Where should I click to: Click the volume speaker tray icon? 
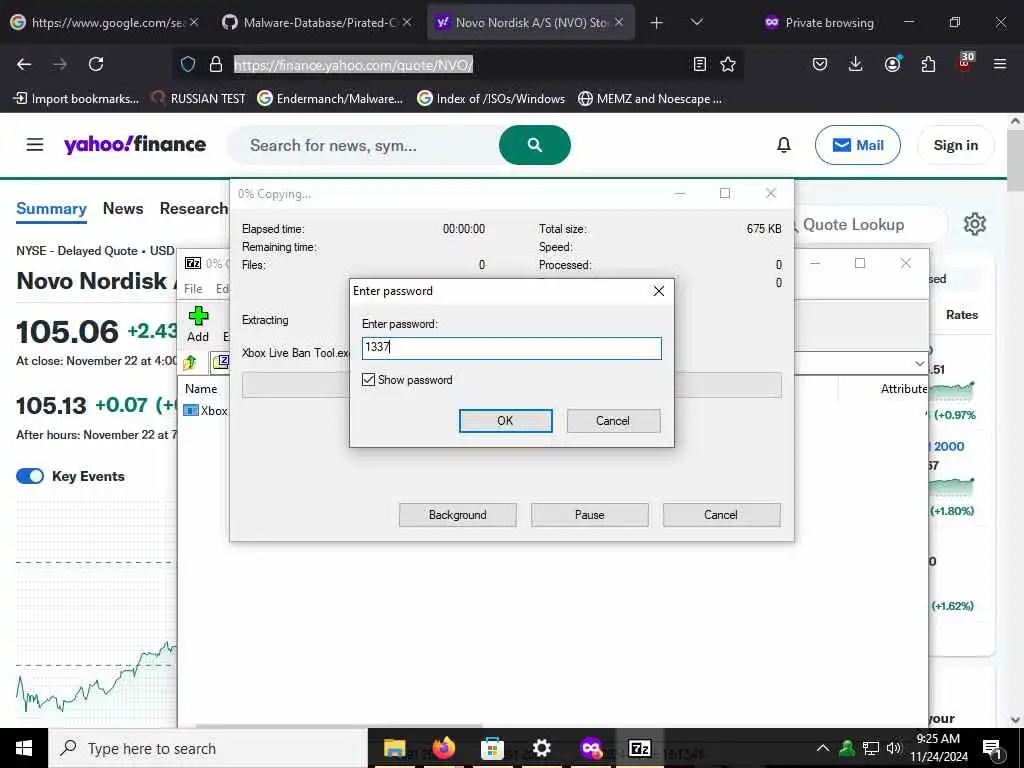pos(893,748)
